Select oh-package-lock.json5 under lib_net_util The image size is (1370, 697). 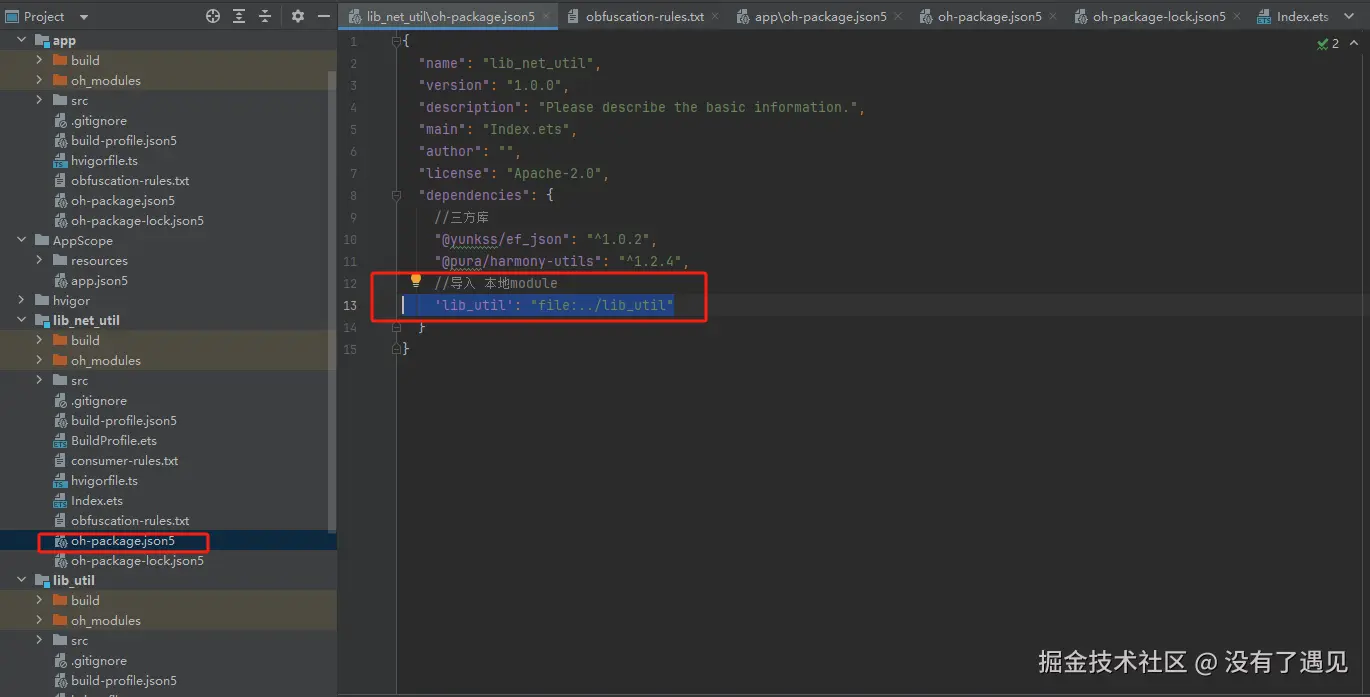point(137,560)
